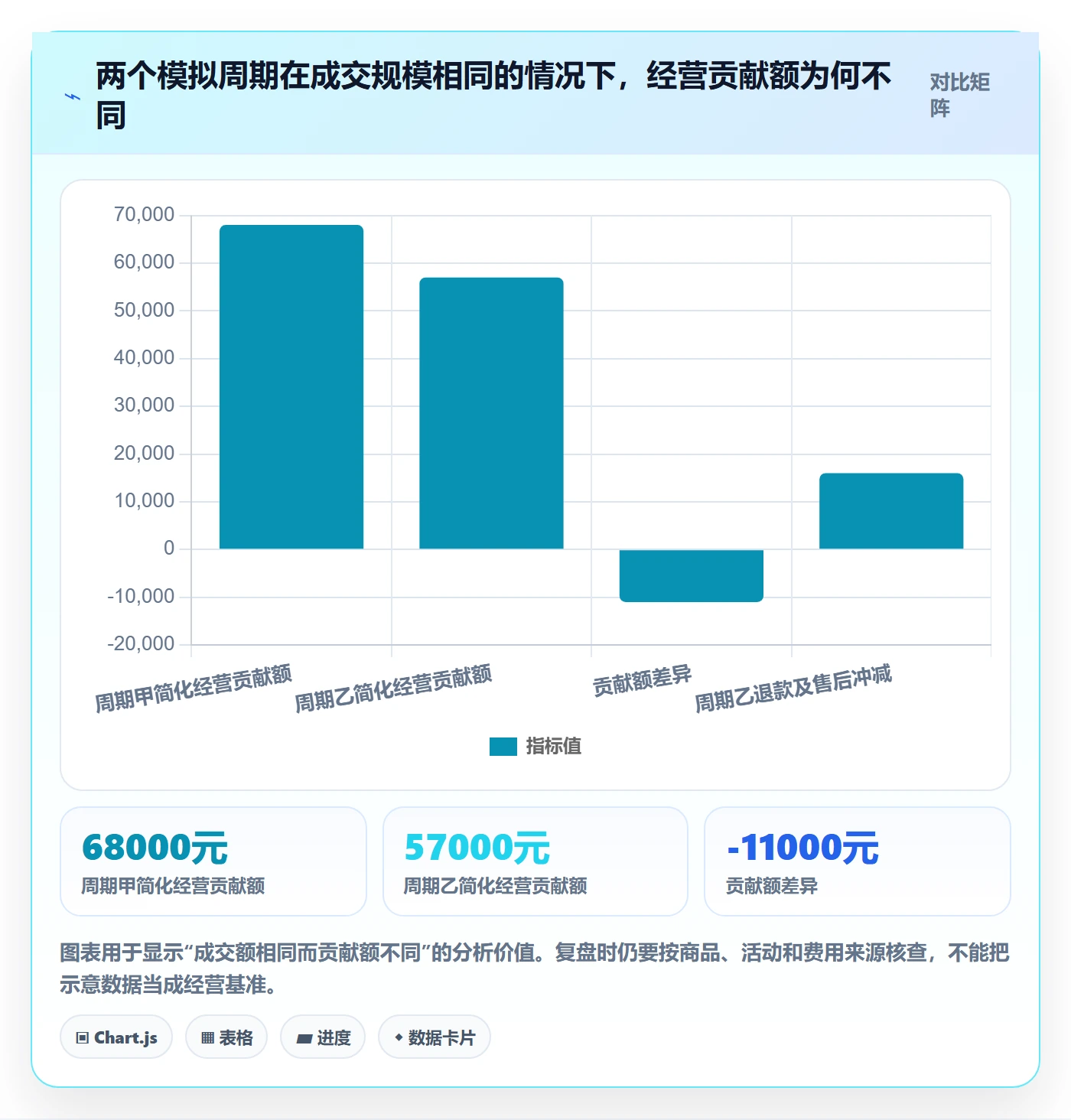The height and width of the screenshot is (1120, 1071).
Task: Click the 指标值 legend label
Action: tap(554, 746)
